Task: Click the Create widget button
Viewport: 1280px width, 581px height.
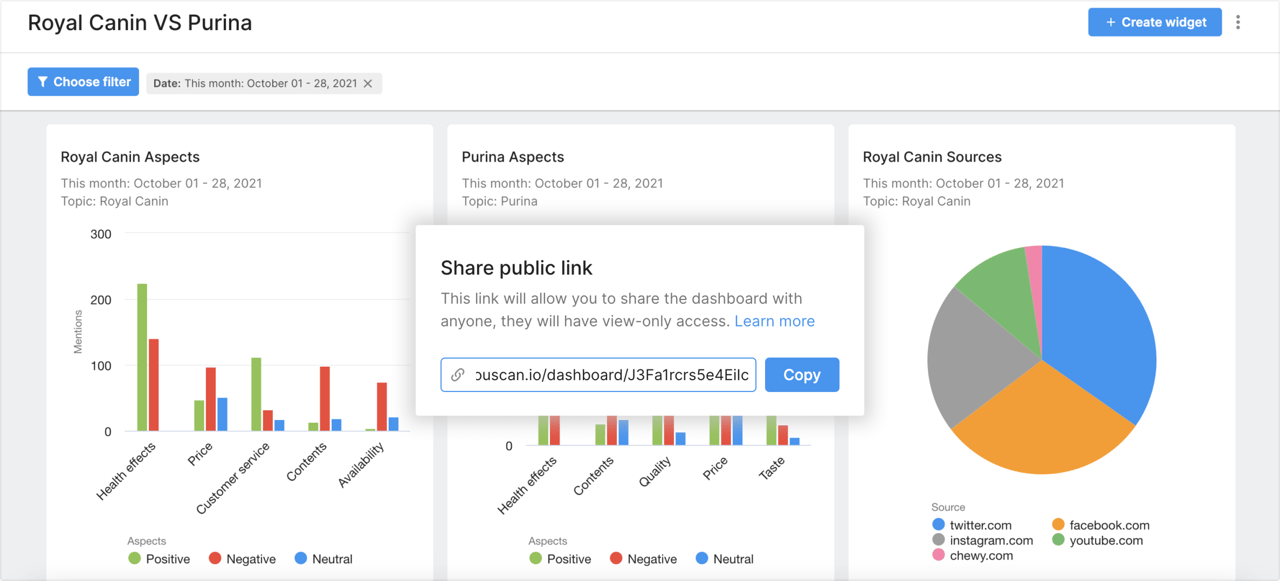Action: (1155, 21)
